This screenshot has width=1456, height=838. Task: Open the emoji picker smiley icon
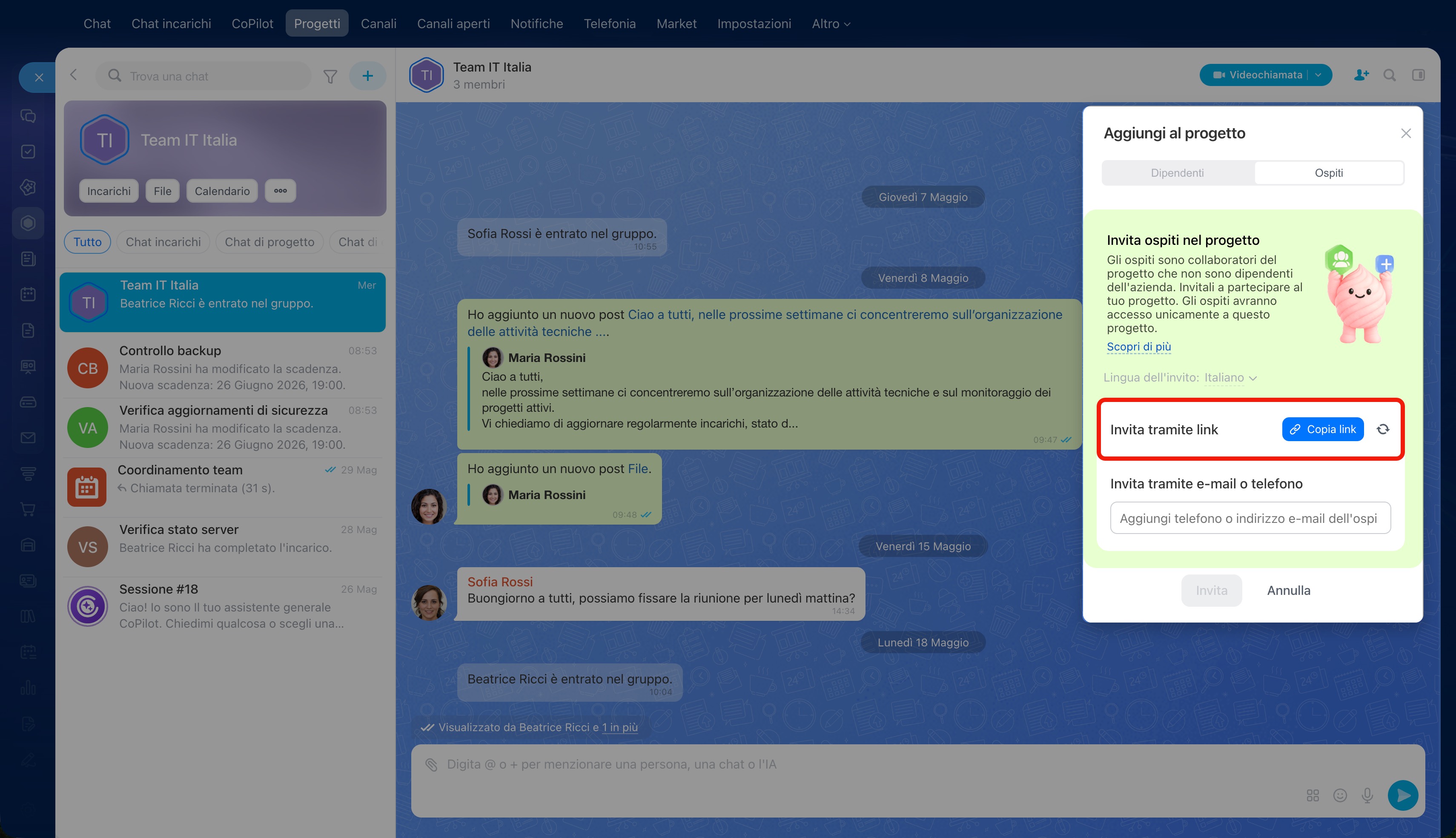1340,795
